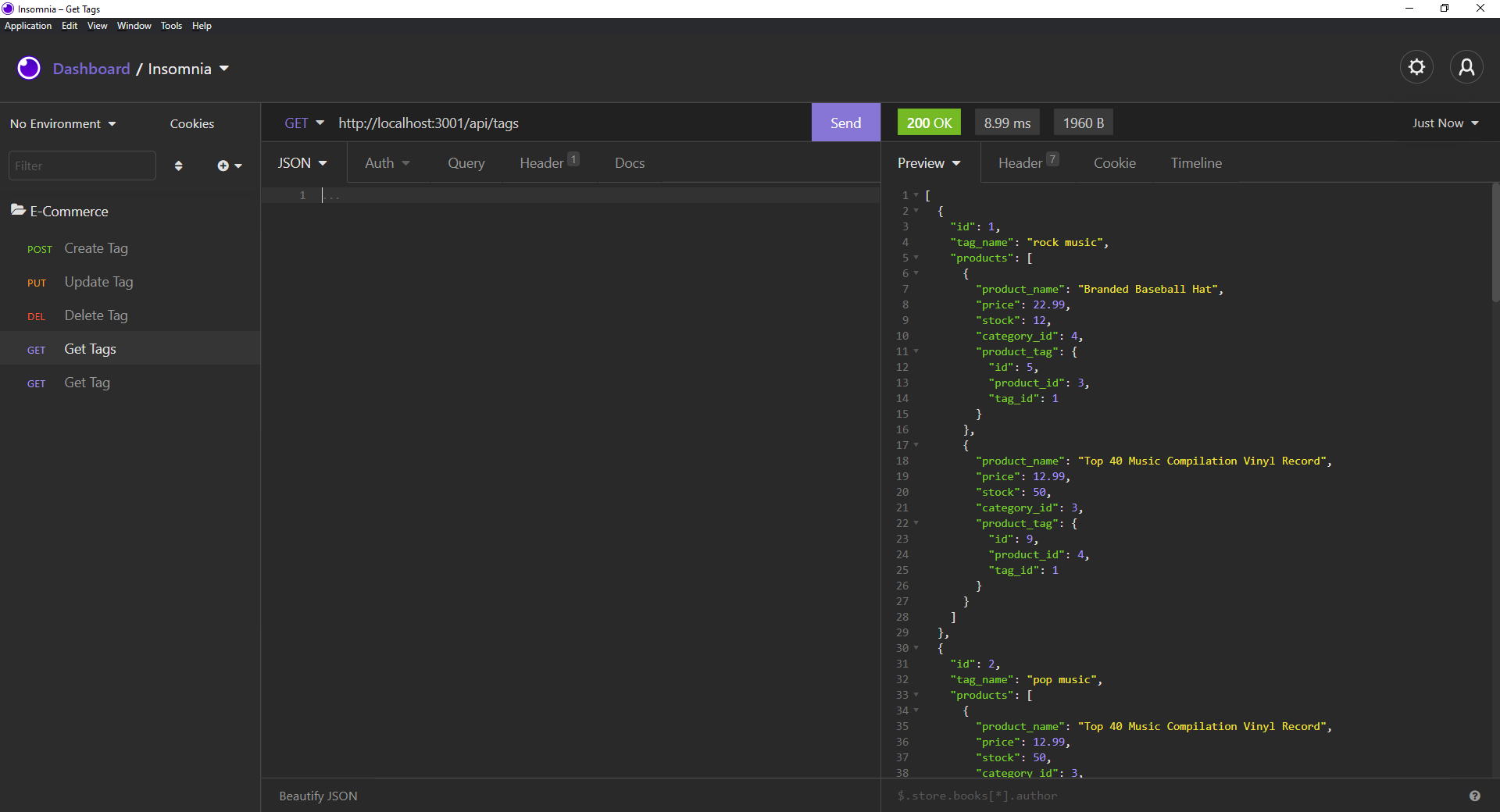Viewport: 1500px width, 812px height.
Task: Collapse response line 30 fold arrow
Action: click(916, 648)
